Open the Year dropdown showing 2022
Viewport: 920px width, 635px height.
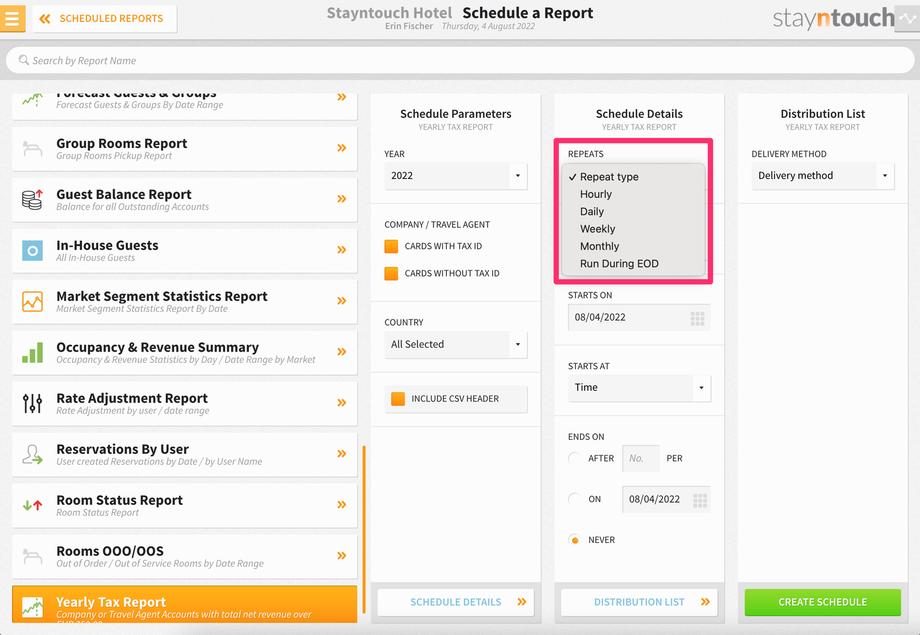tap(456, 176)
